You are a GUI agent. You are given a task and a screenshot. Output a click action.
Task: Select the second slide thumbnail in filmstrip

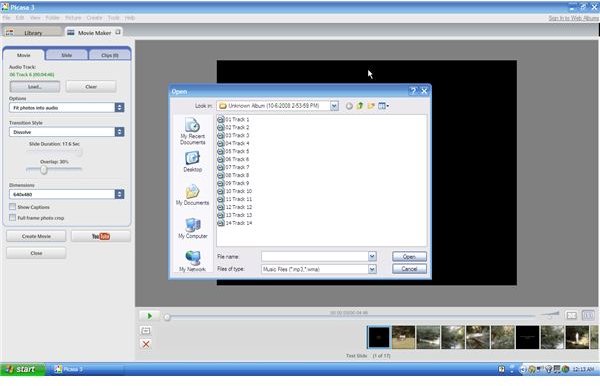click(403, 337)
